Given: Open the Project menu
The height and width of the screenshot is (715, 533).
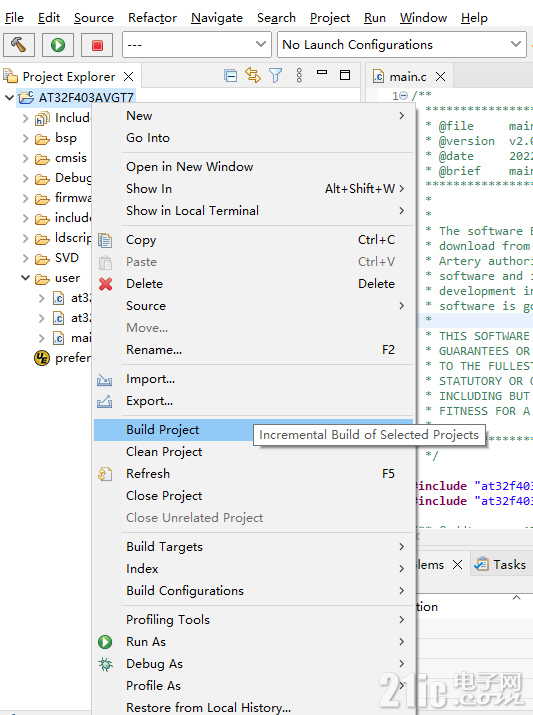Looking at the screenshot, I should (330, 18).
